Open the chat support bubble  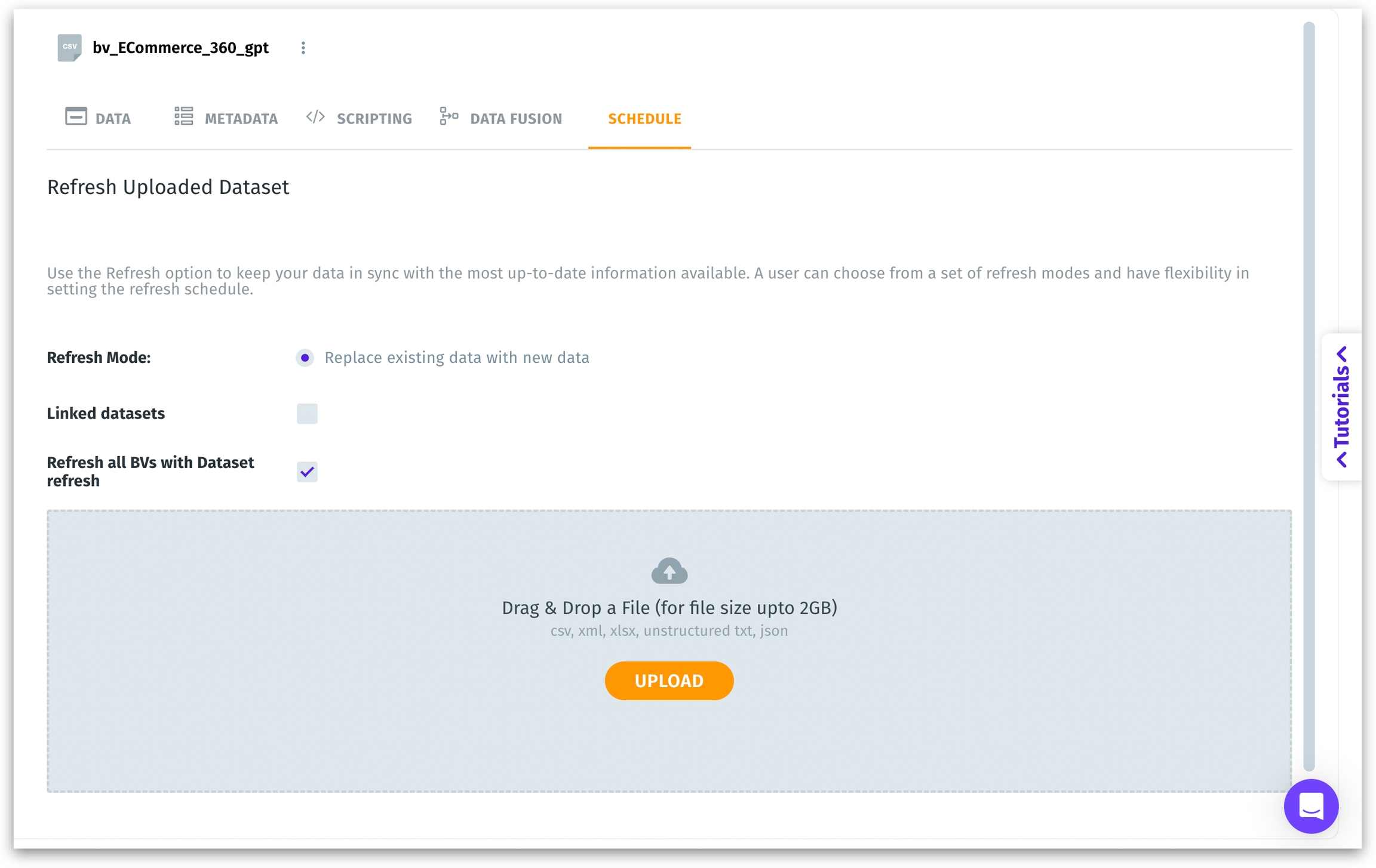click(x=1311, y=806)
